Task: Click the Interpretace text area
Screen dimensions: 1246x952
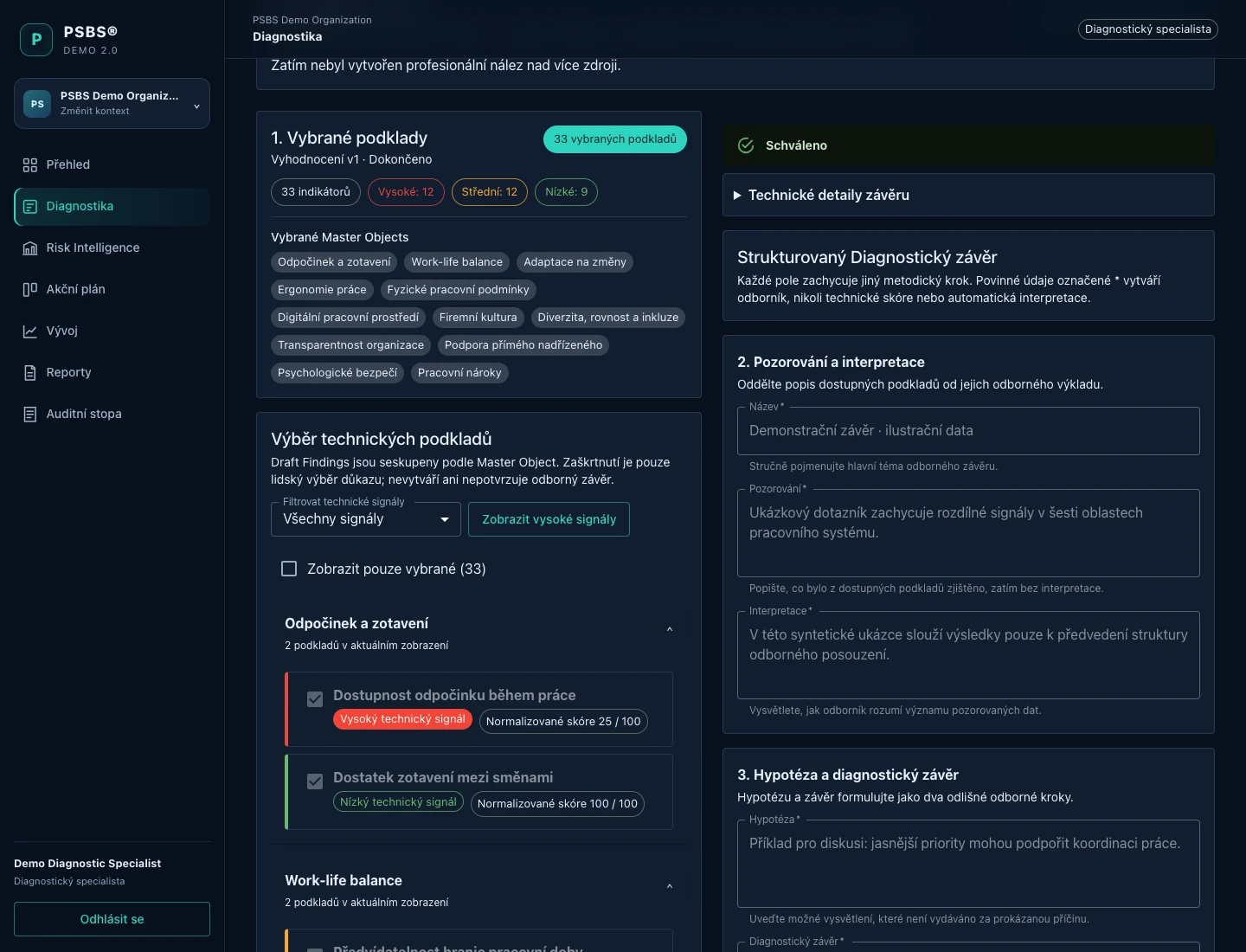Action: tap(968, 655)
